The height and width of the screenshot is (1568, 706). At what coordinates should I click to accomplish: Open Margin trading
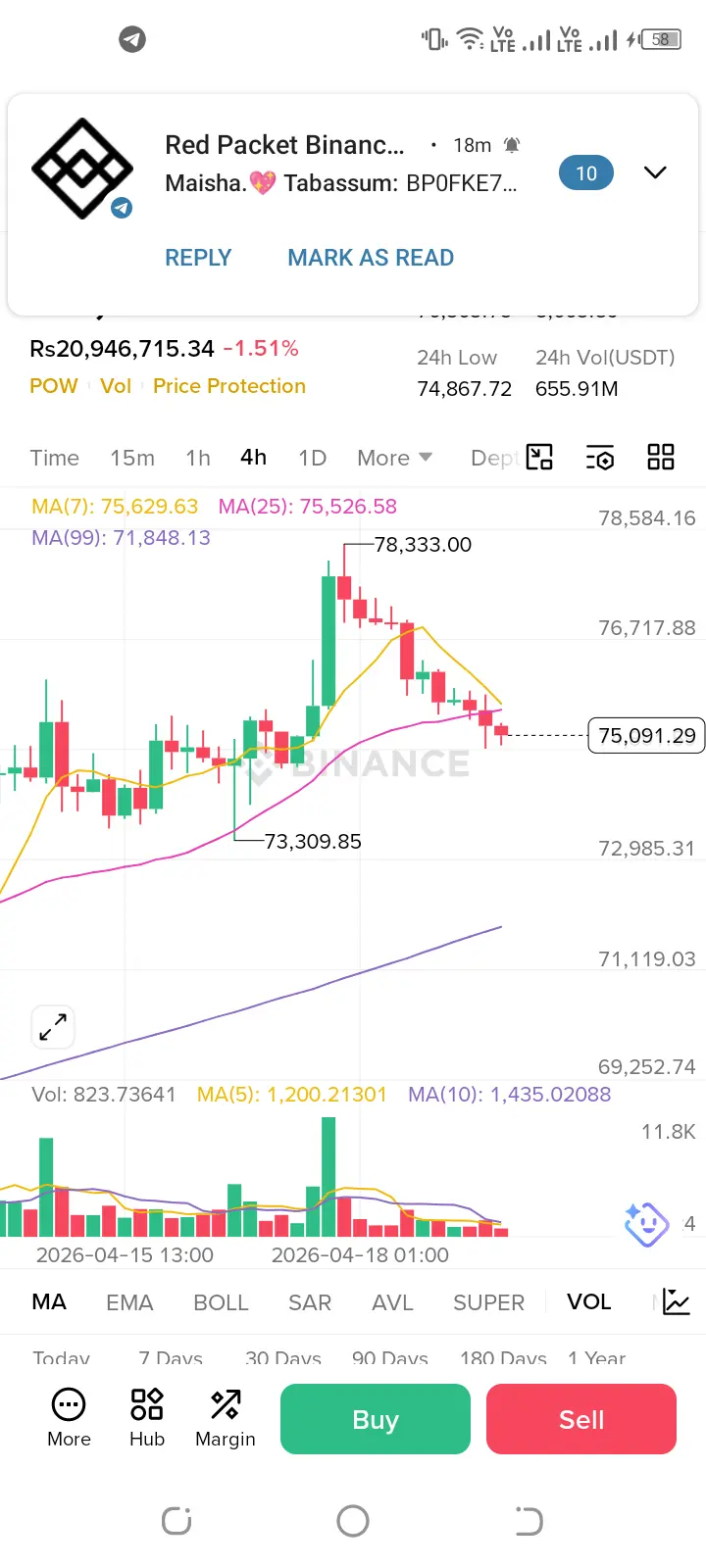[x=226, y=1418]
